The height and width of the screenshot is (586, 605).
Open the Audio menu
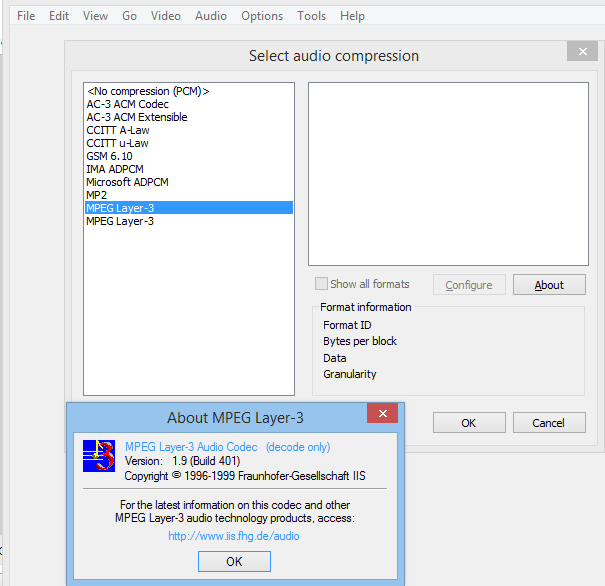tap(211, 16)
